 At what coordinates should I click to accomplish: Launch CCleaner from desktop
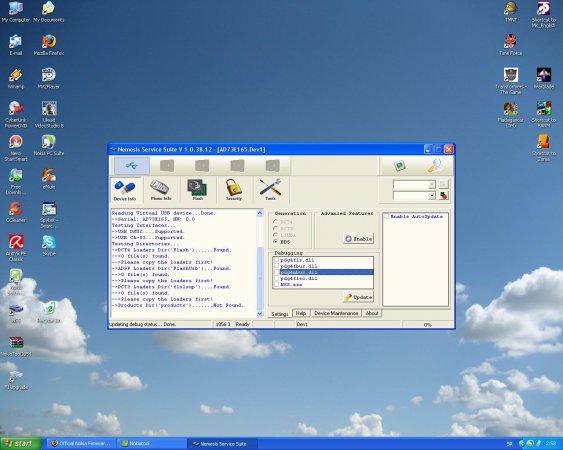[15, 212]
